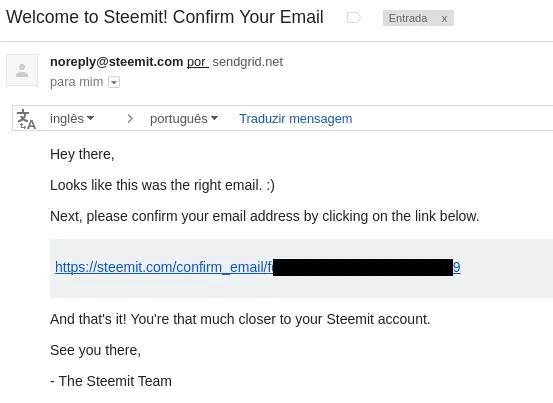Click the blacked-out portion of the link
553x403 pixels.
[x=363, y=267]
